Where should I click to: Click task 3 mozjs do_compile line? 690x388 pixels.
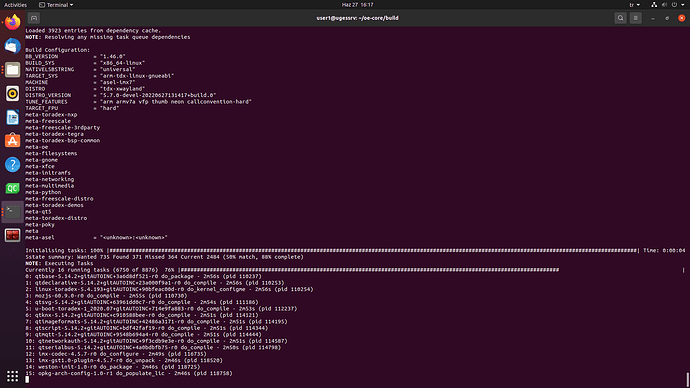106,296
